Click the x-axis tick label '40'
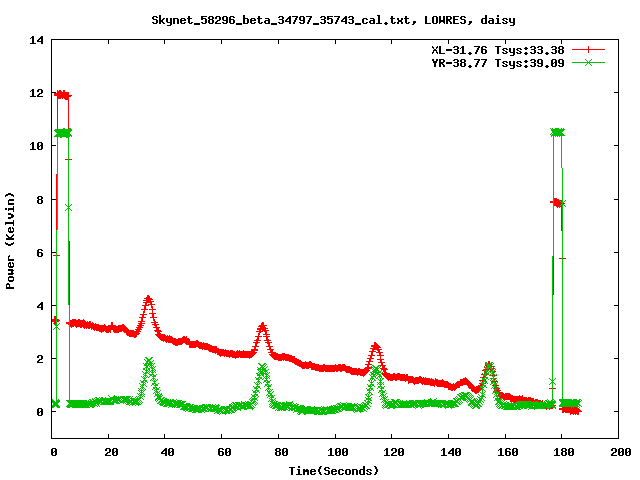 coord(167,452)
